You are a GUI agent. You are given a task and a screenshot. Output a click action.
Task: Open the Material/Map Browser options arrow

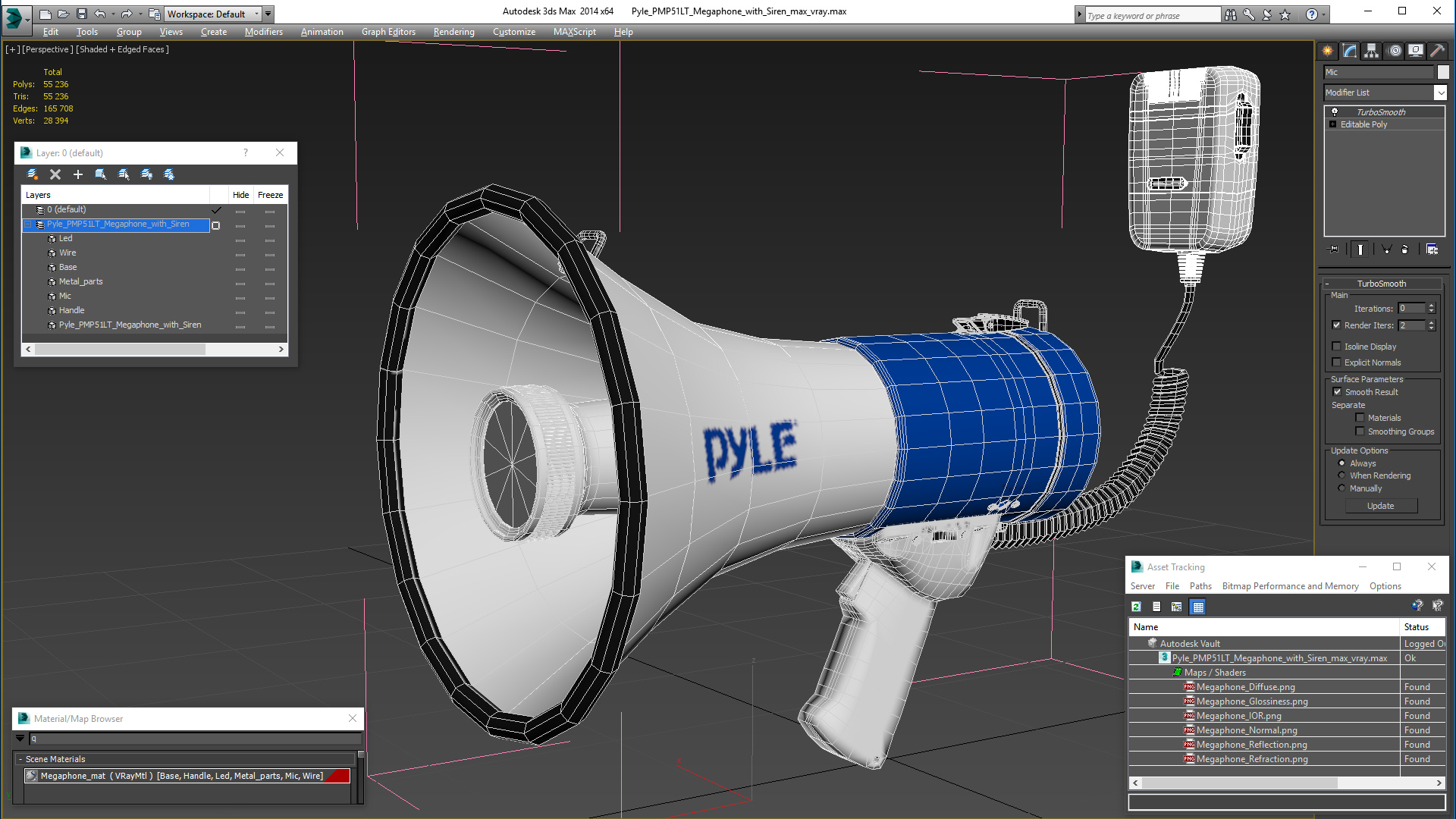[20, 739]
